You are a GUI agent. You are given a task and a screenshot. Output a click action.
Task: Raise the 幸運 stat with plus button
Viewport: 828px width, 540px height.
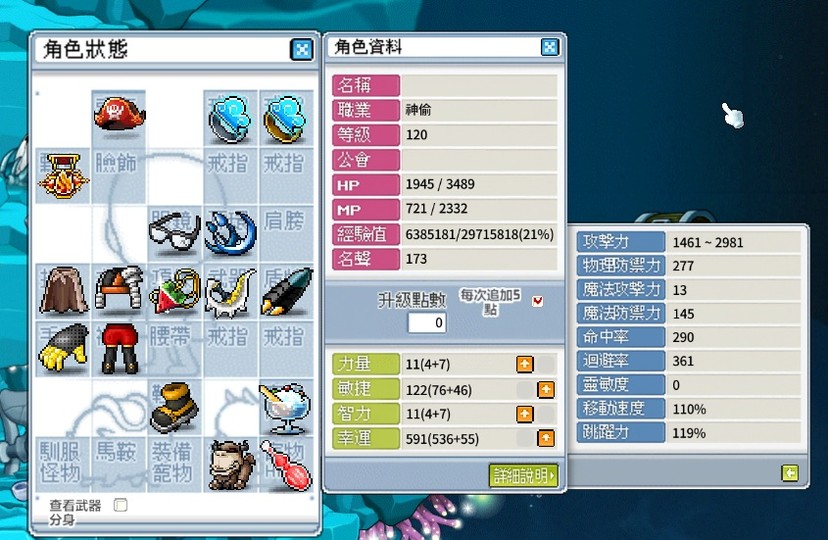point(546,438)
